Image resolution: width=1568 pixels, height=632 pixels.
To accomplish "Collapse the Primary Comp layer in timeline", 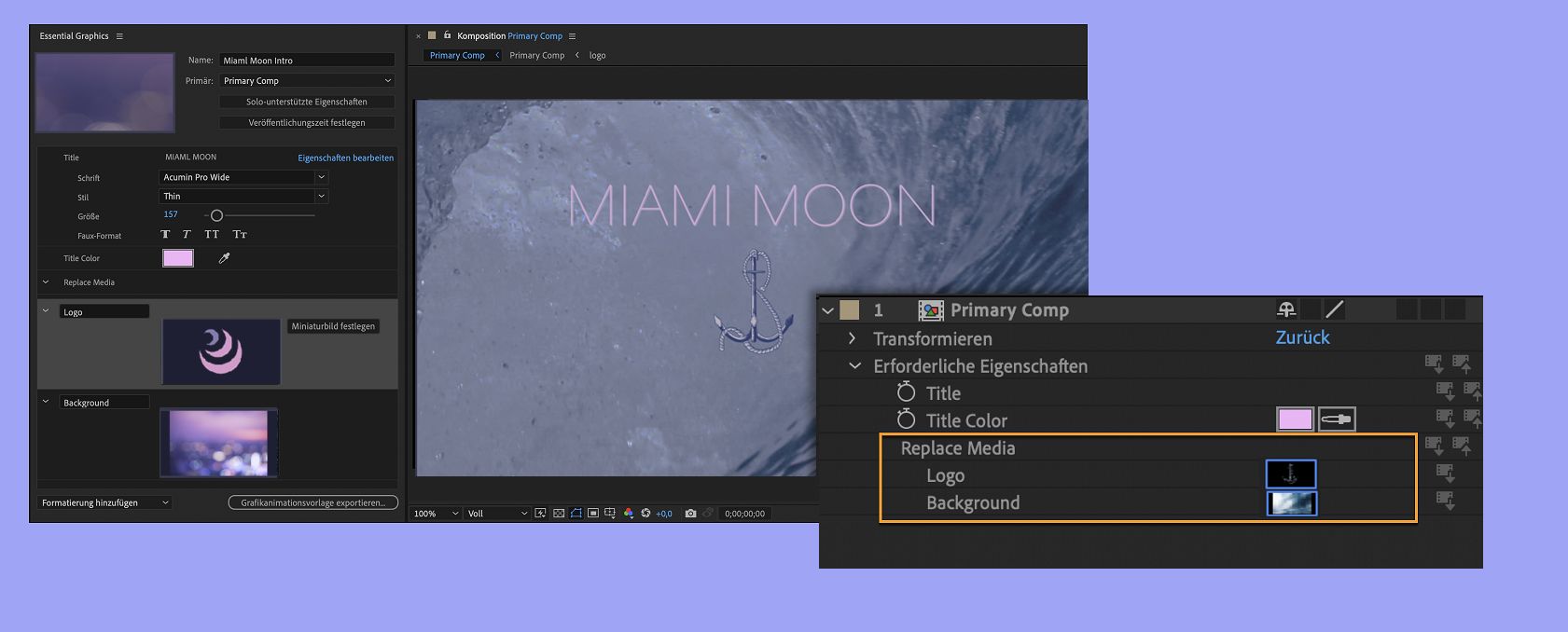I will click(827, 310).
